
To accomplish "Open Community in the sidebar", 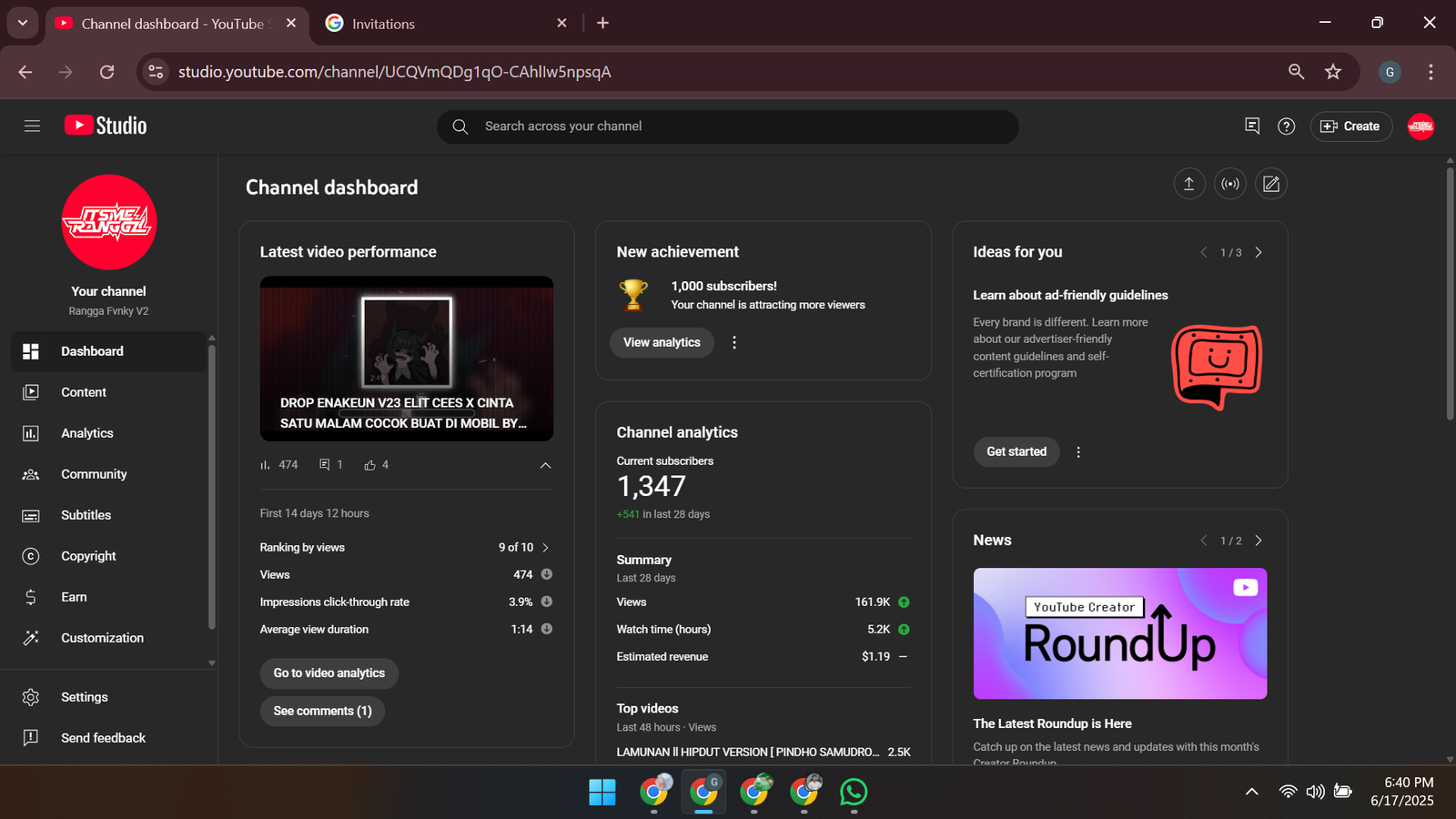I will coord(107,474).
